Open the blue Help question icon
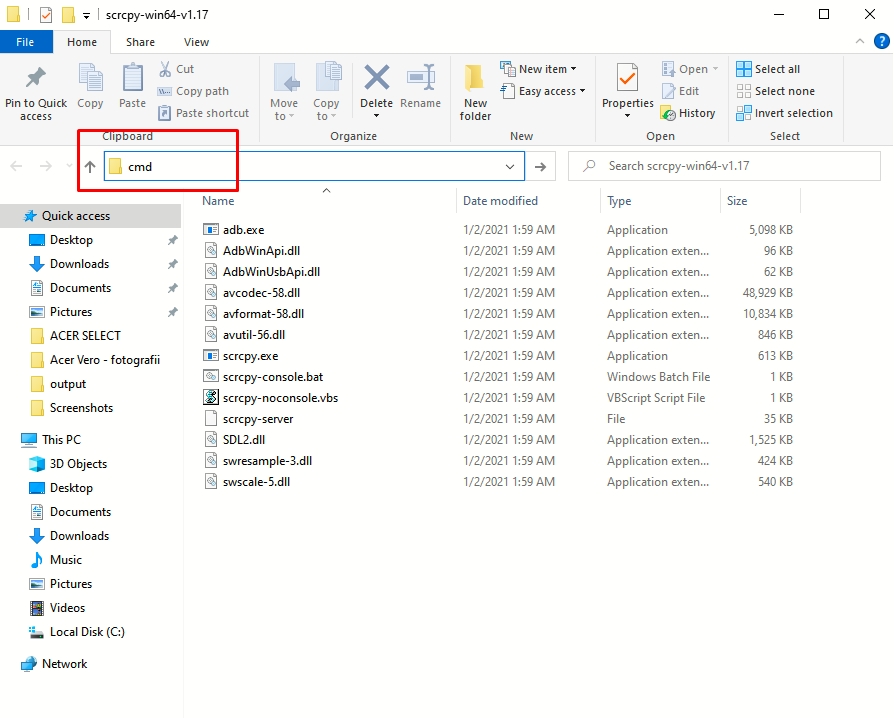894x718 pixels. click(881, 41)
